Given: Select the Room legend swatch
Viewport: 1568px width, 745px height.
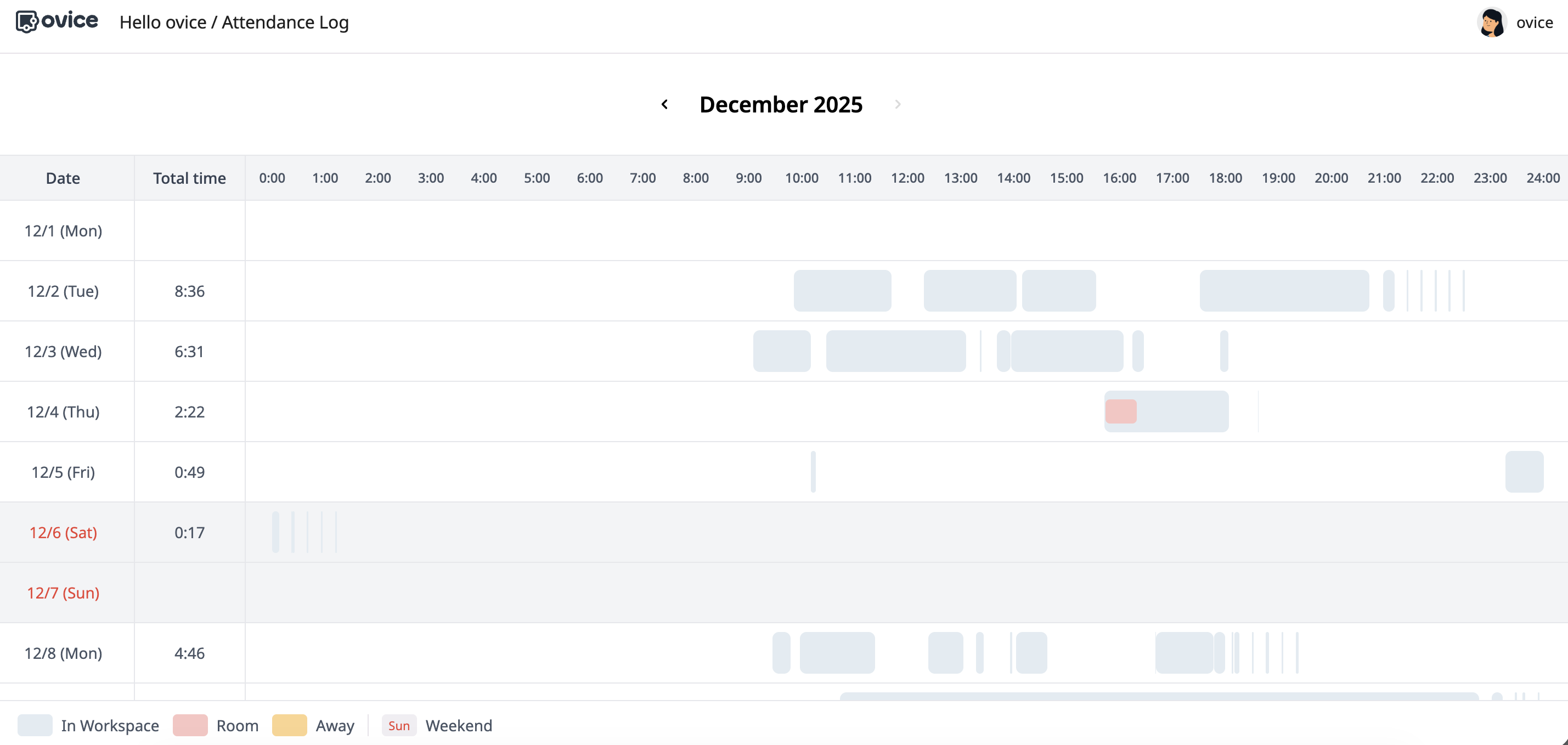Looking at the screenshot, I should click(x=190, y=725).
